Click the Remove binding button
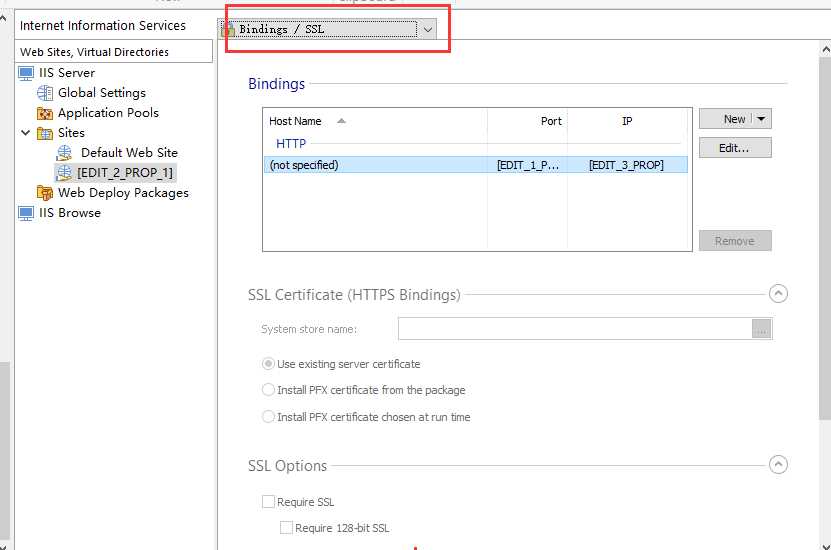Screen dimensions: 831x550 tap(735, 241)
